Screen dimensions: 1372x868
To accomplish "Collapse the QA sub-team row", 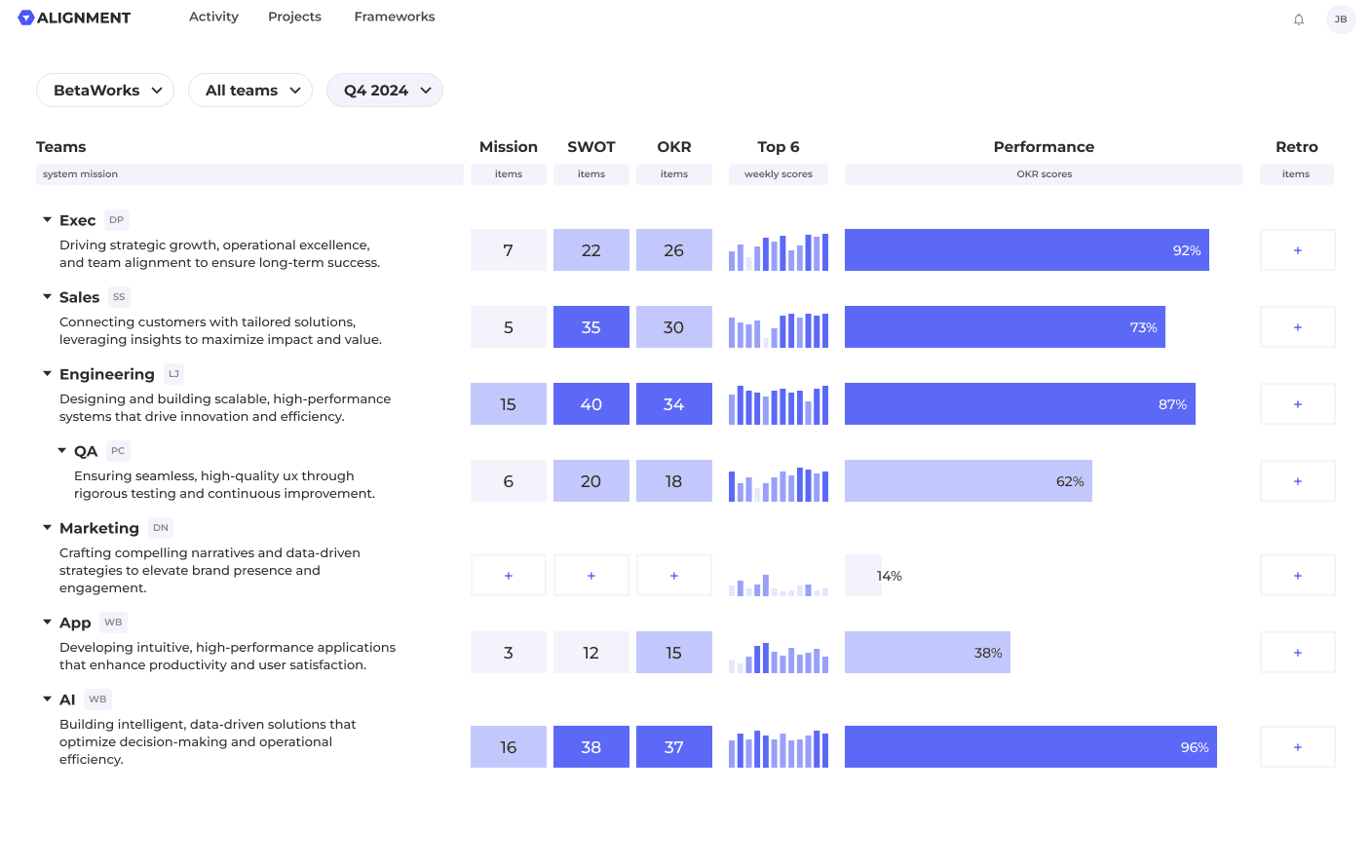I will point(61,451).
